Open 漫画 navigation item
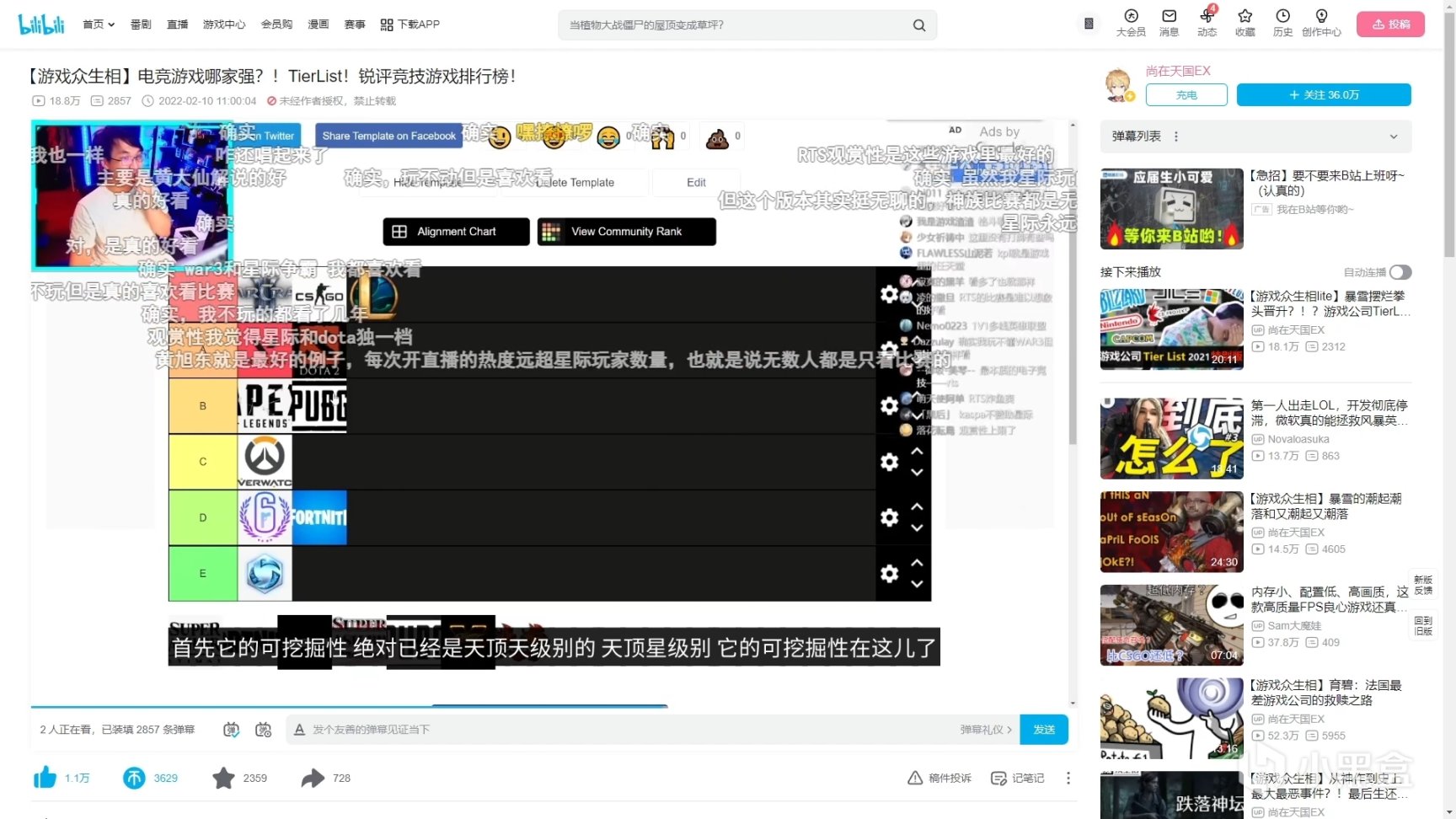The width and height of the screenshot is (1456, 819). pyautogui.click(x=318, y=24)
